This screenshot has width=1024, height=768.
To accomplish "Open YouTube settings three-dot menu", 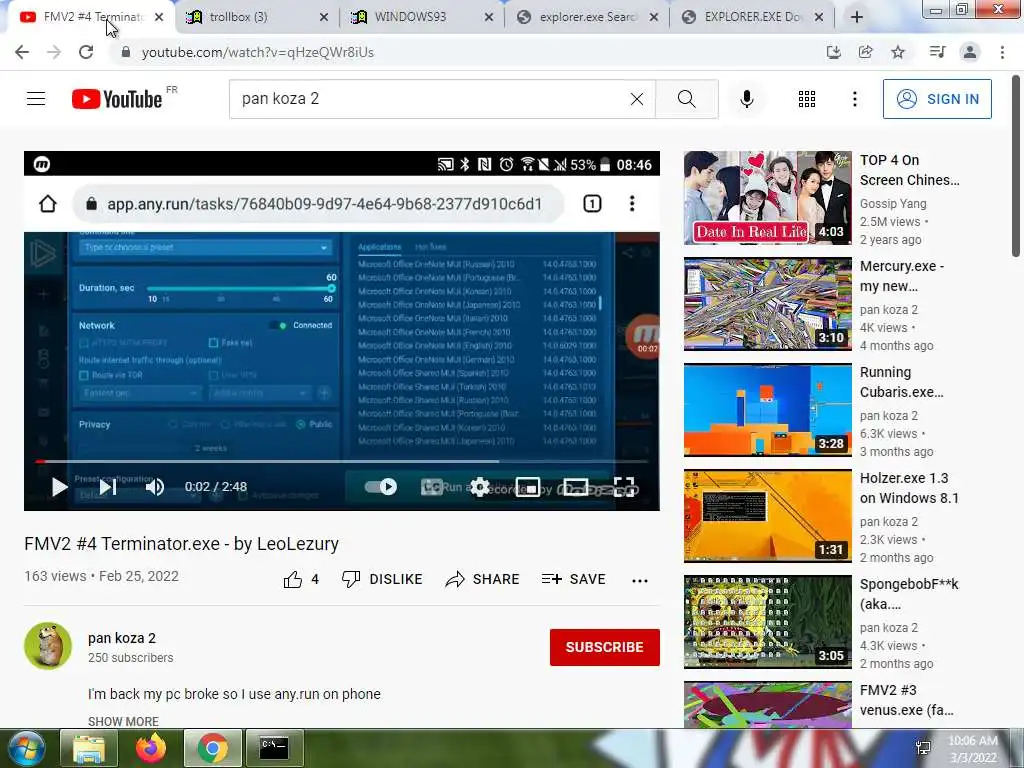I will pyautogui.click(x=854, y=99).
